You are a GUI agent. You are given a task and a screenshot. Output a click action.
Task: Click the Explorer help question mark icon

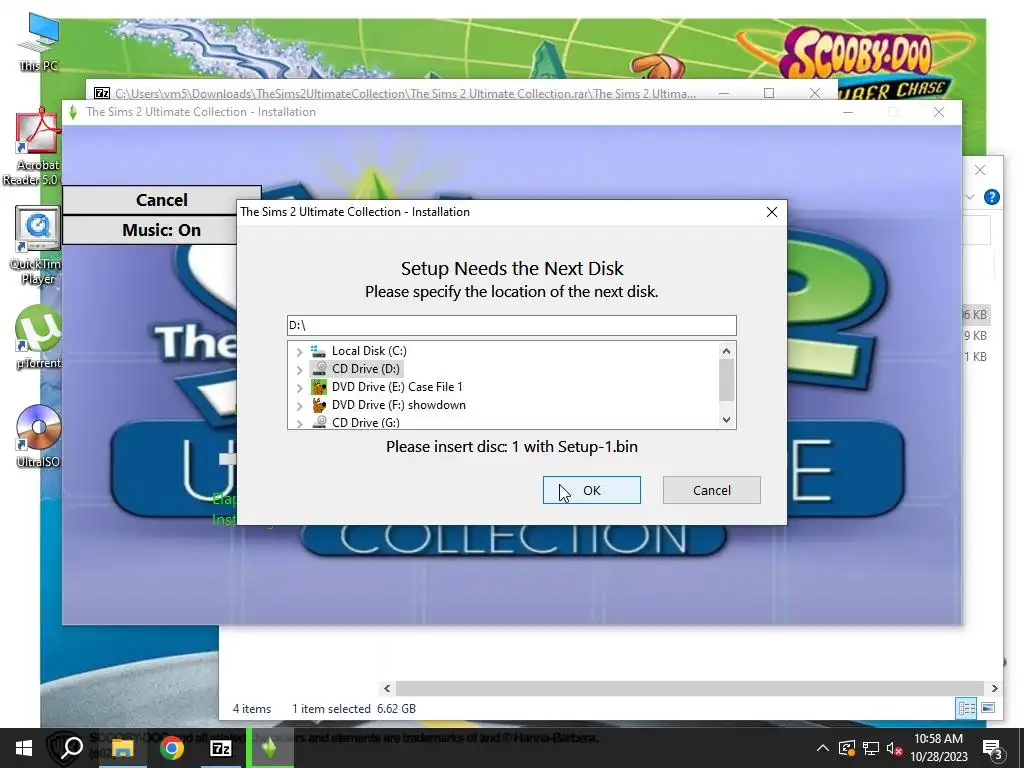[x=991, y=197]
